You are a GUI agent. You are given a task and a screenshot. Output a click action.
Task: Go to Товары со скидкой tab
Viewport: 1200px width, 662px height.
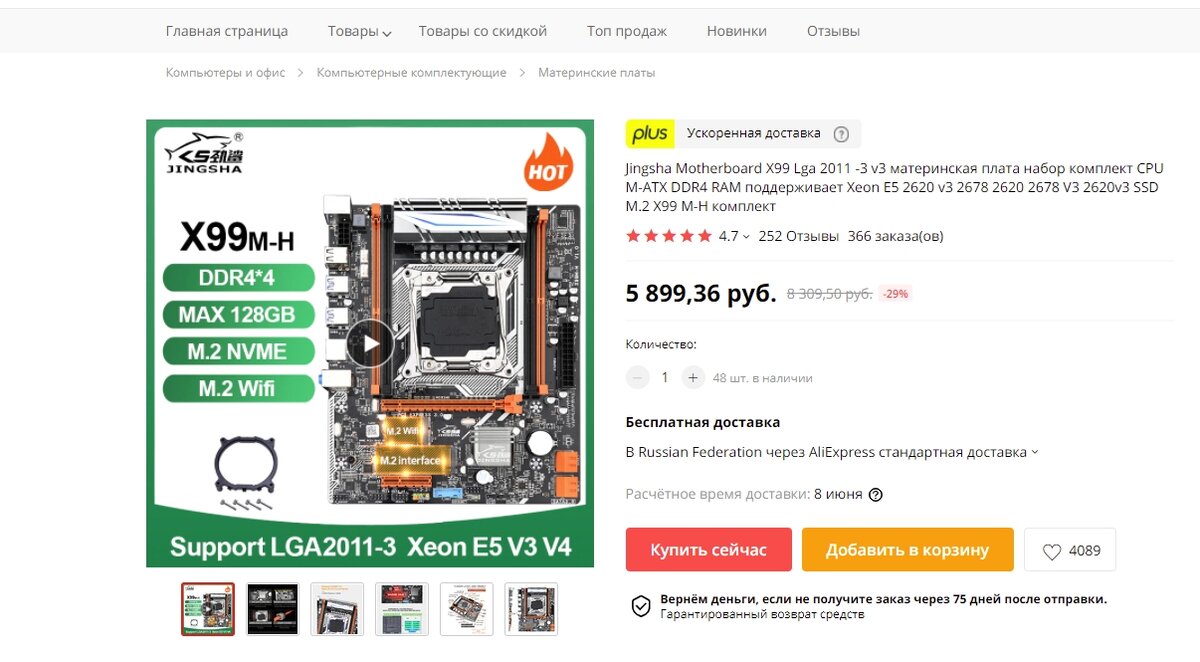[x=483, y=31]
